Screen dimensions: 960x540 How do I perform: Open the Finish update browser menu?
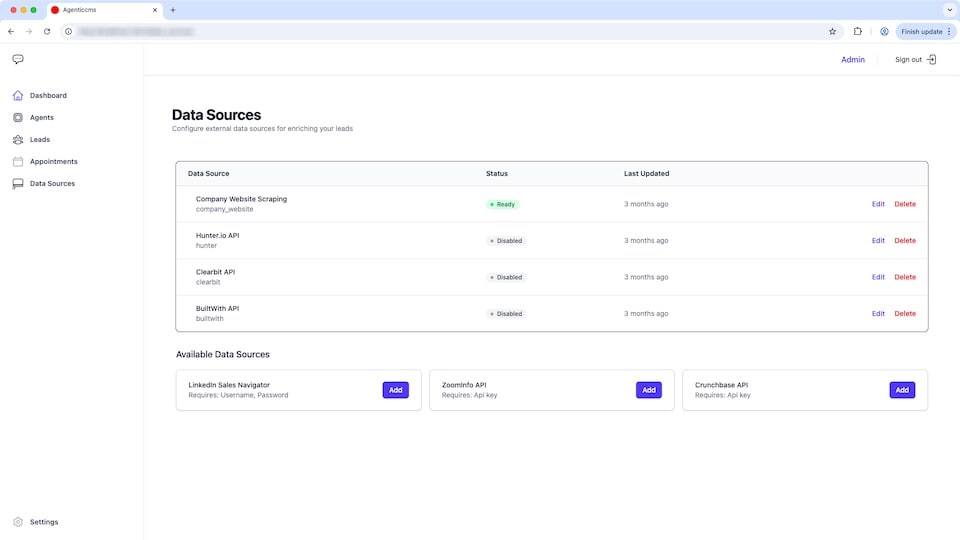[x=925, y=31]
